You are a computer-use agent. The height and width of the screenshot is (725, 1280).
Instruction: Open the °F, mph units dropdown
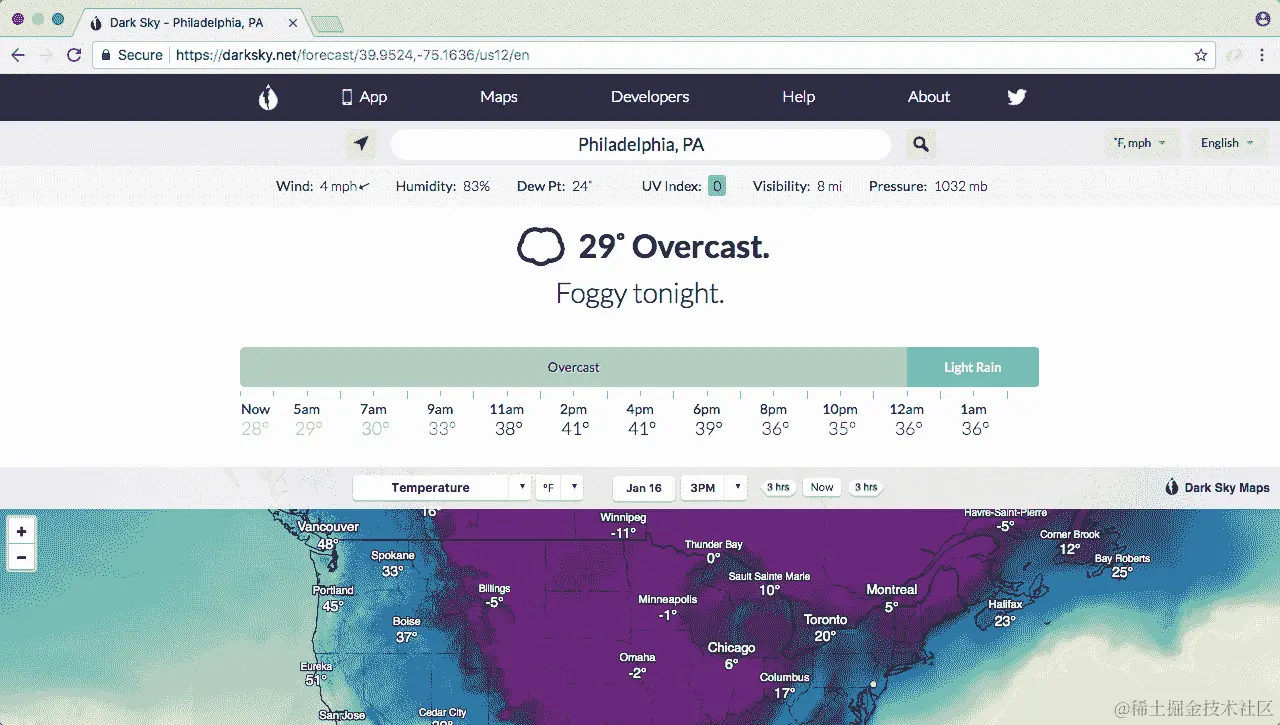1140,143
